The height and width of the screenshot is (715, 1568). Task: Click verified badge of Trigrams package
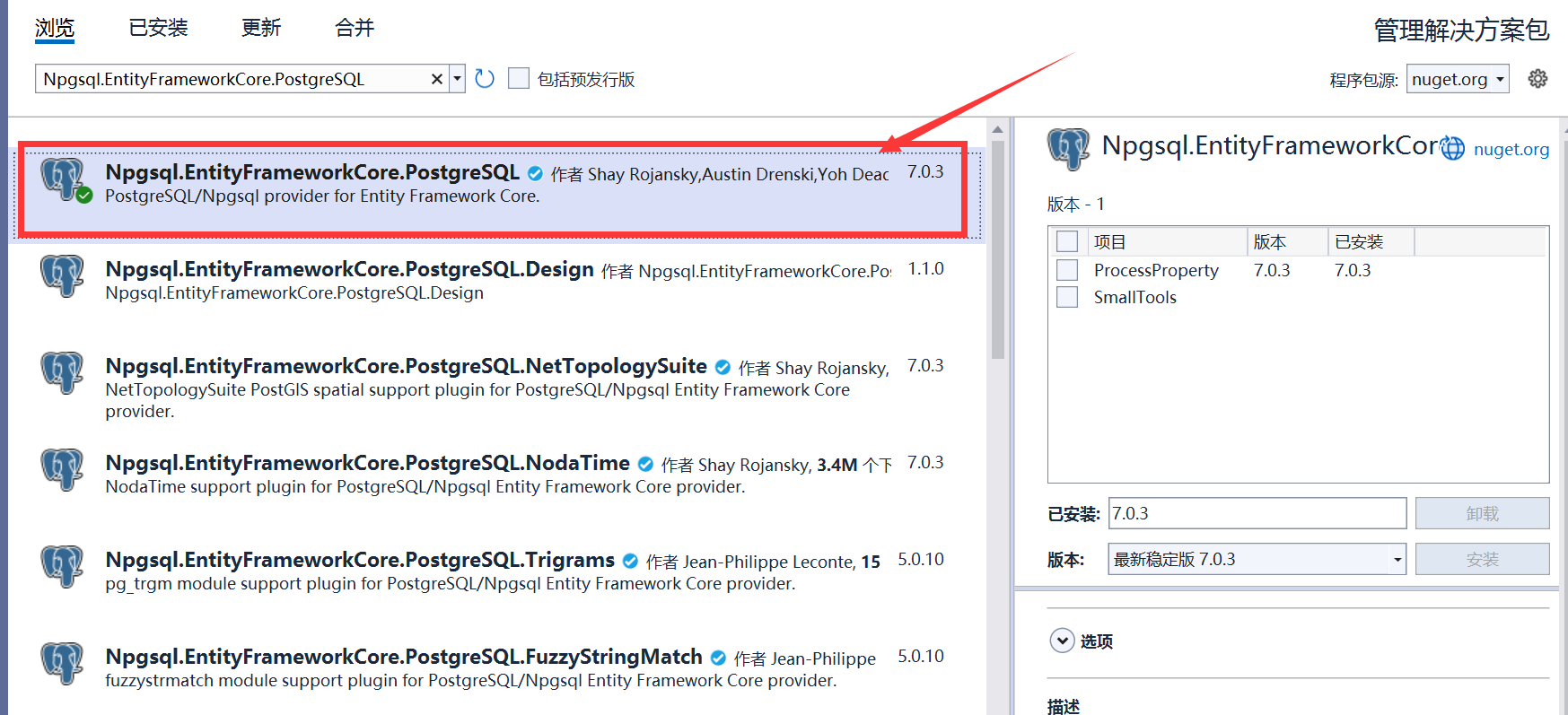[x=630, y=561]
